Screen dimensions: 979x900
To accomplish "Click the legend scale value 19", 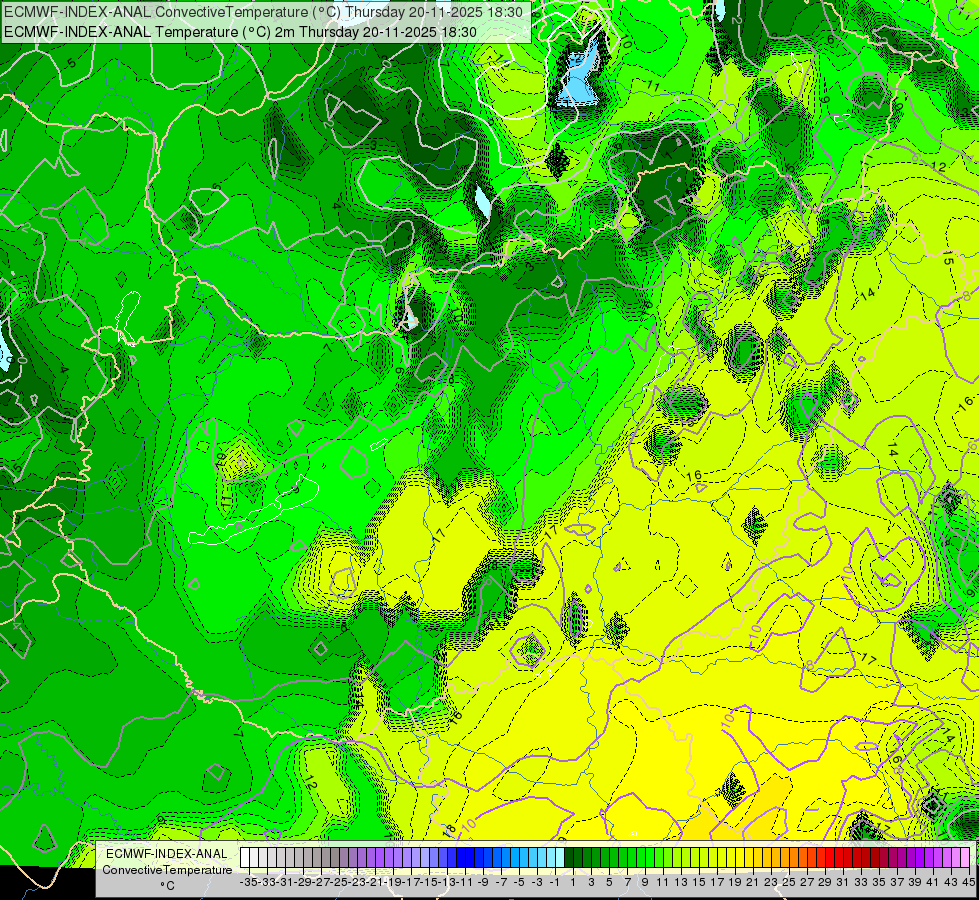I will 735,883.
